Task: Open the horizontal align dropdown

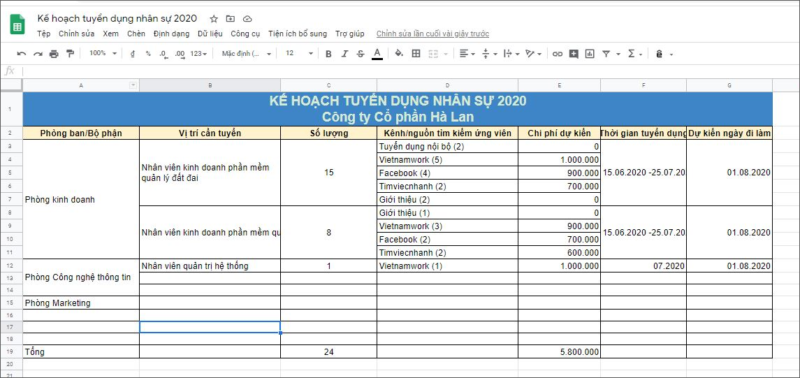Action: (x=467, y=54)
